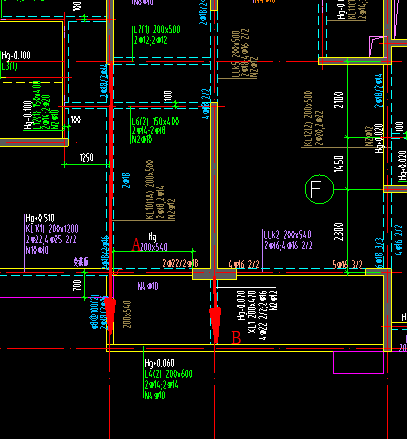Click the 2Φ22/2Φ18 rebar annotation
The height and width of the screenshot is (439, 407).
tap(180, 263)
